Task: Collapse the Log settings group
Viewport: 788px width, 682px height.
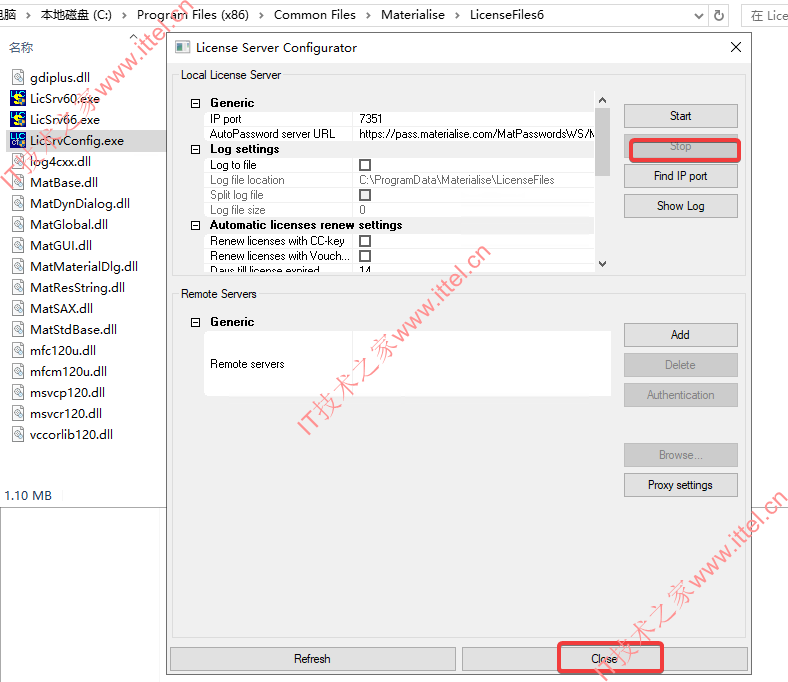Action: (195, 149)
